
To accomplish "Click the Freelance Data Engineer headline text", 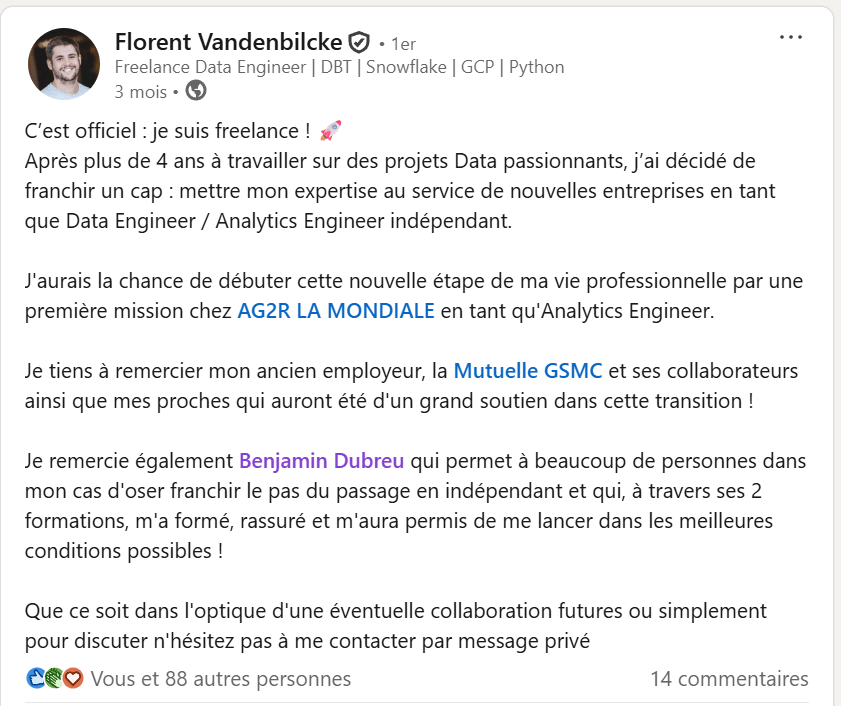I will click(339, 67).
